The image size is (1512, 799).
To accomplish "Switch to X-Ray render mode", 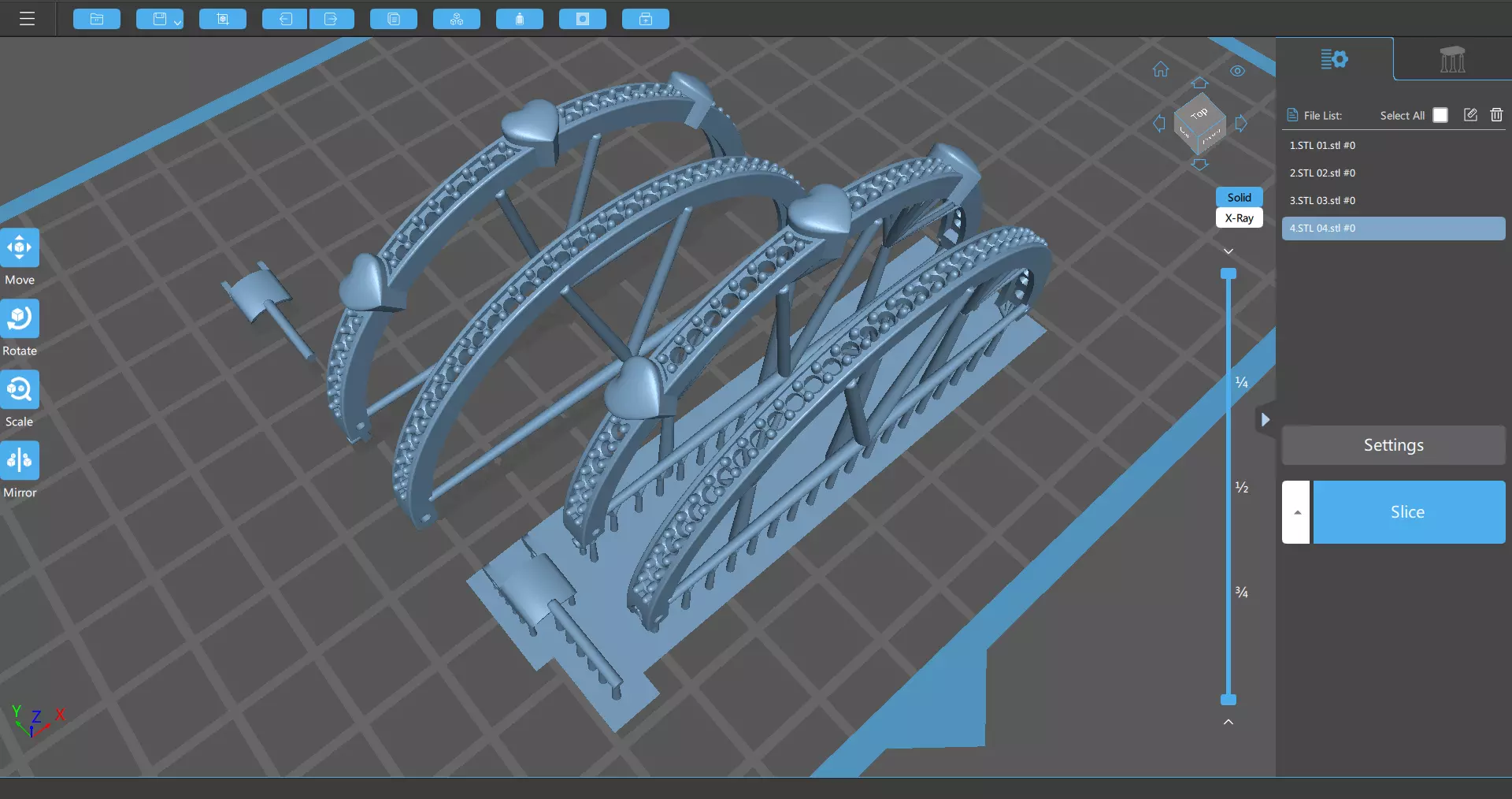I will tap(1240, 218).
